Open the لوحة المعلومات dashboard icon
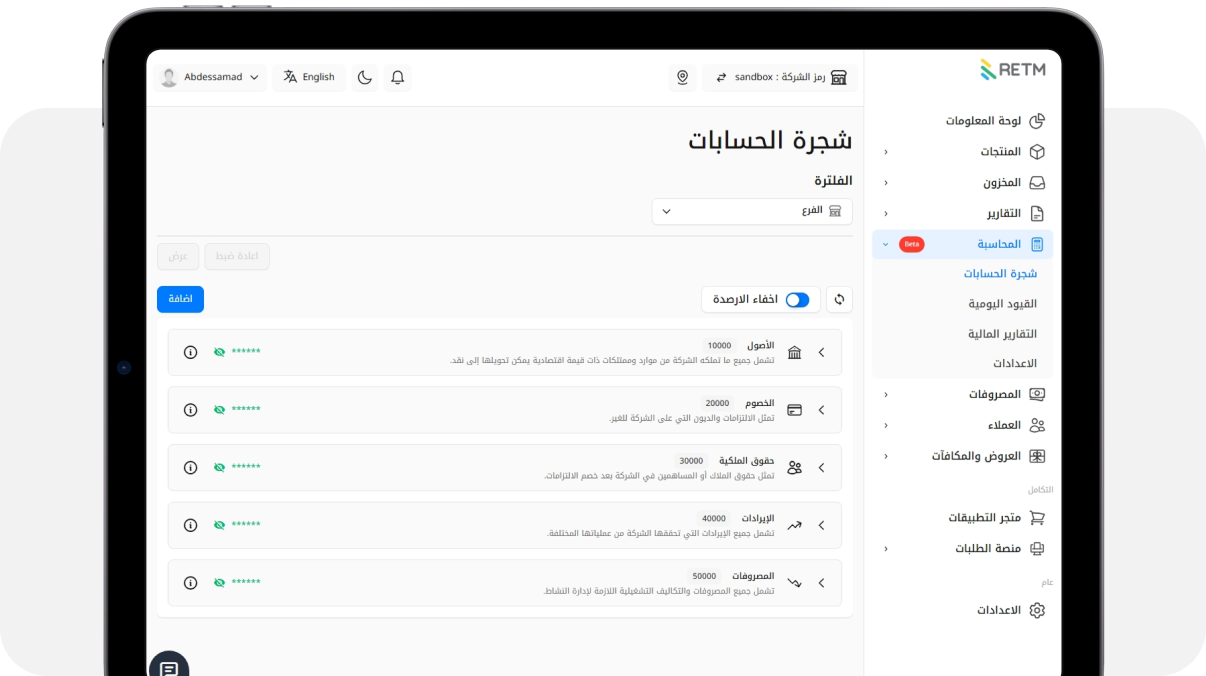The height and width of the screenshot is (676, 1206). (1037, 121)
